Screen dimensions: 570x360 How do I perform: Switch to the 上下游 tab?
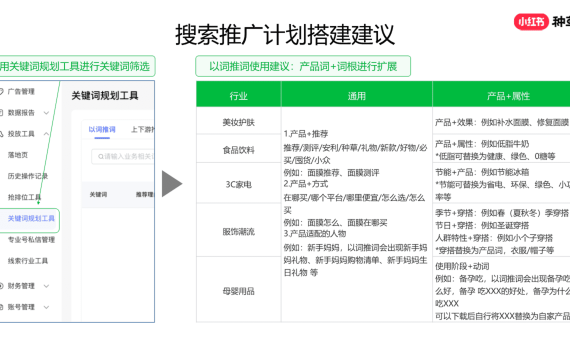[142, 129]
